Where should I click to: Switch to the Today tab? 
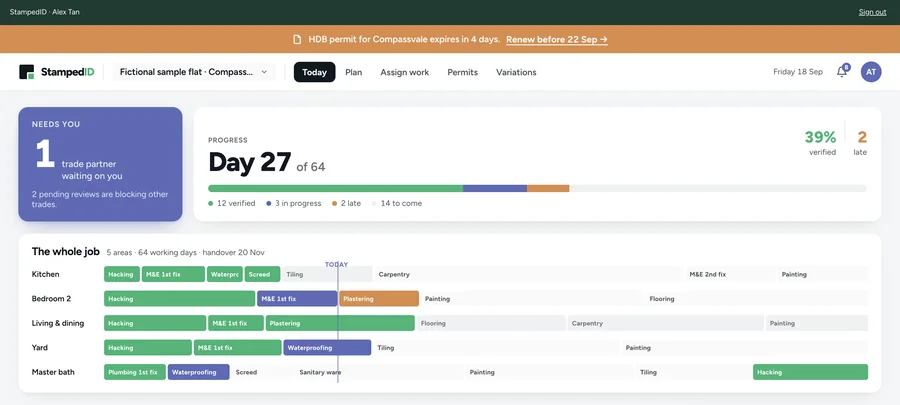tap(315, 72)
